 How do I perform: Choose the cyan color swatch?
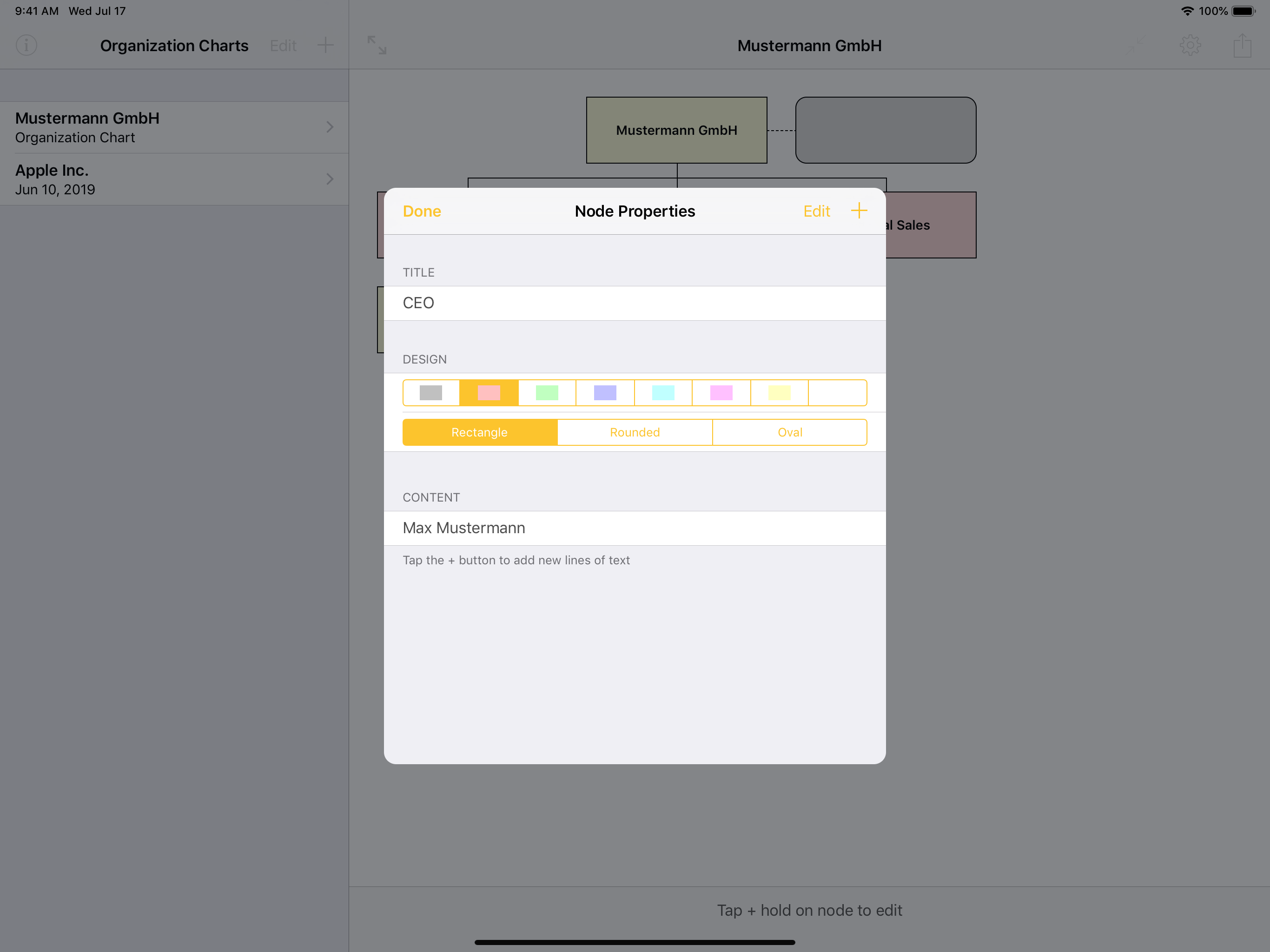(x=663, y=393)
